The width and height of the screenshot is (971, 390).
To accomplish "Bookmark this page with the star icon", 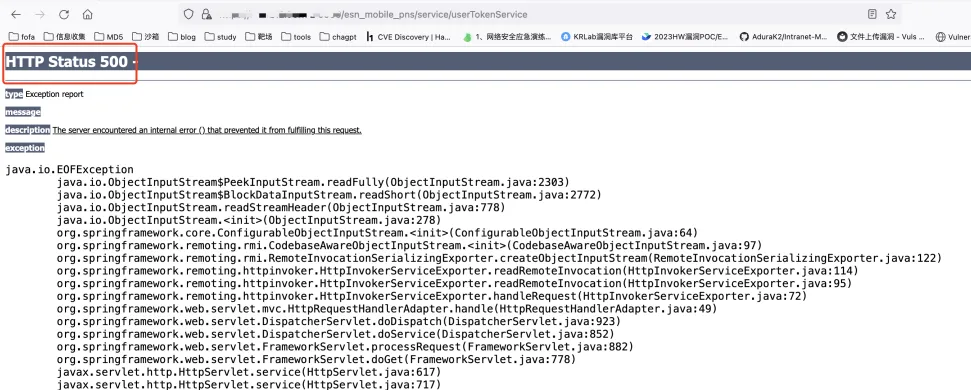I will tap(890, 14).
